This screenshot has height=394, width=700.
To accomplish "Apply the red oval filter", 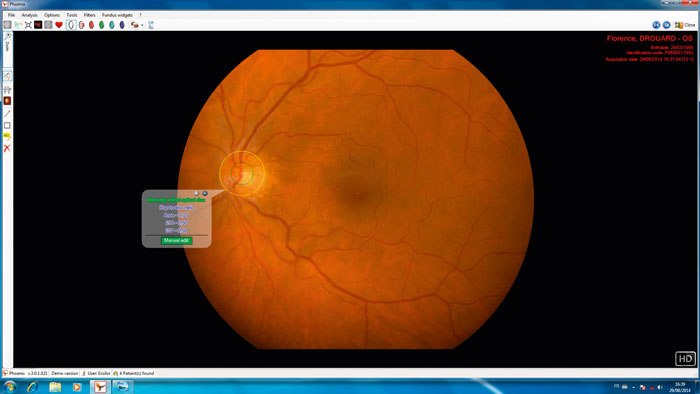I will (x=92, y=25).
